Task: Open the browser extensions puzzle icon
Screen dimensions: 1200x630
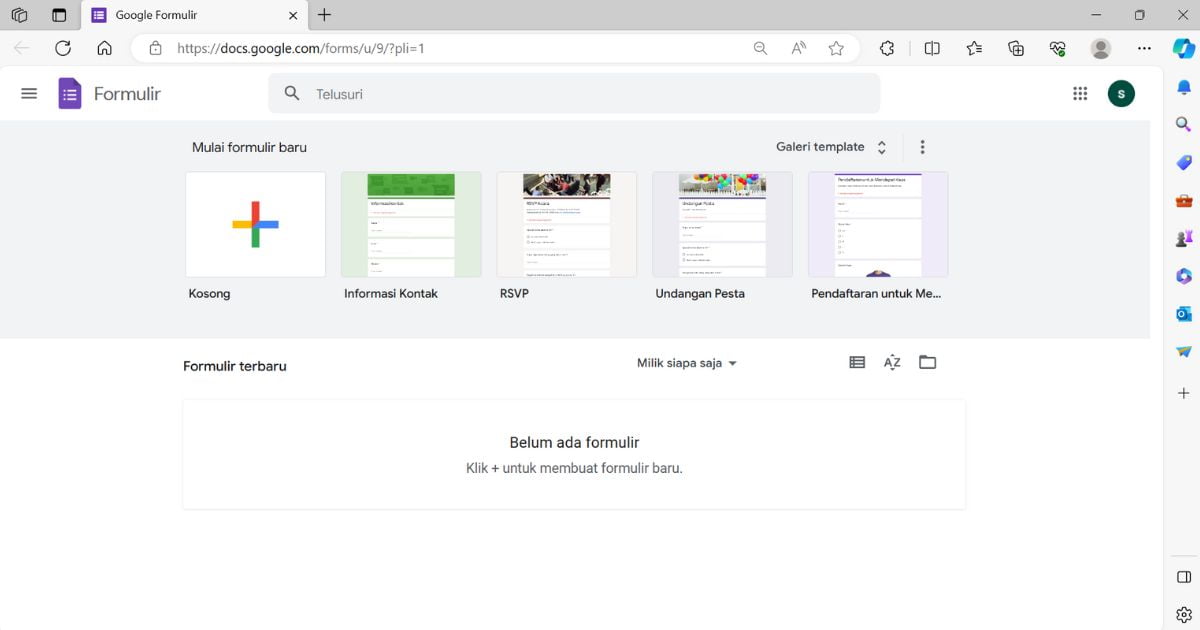Action: (887, 48)
